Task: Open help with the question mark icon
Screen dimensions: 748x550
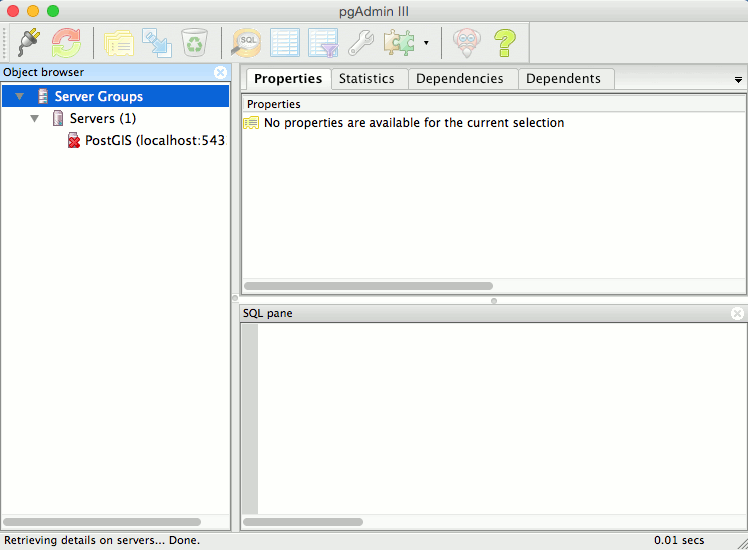Action: coord(505,42)
